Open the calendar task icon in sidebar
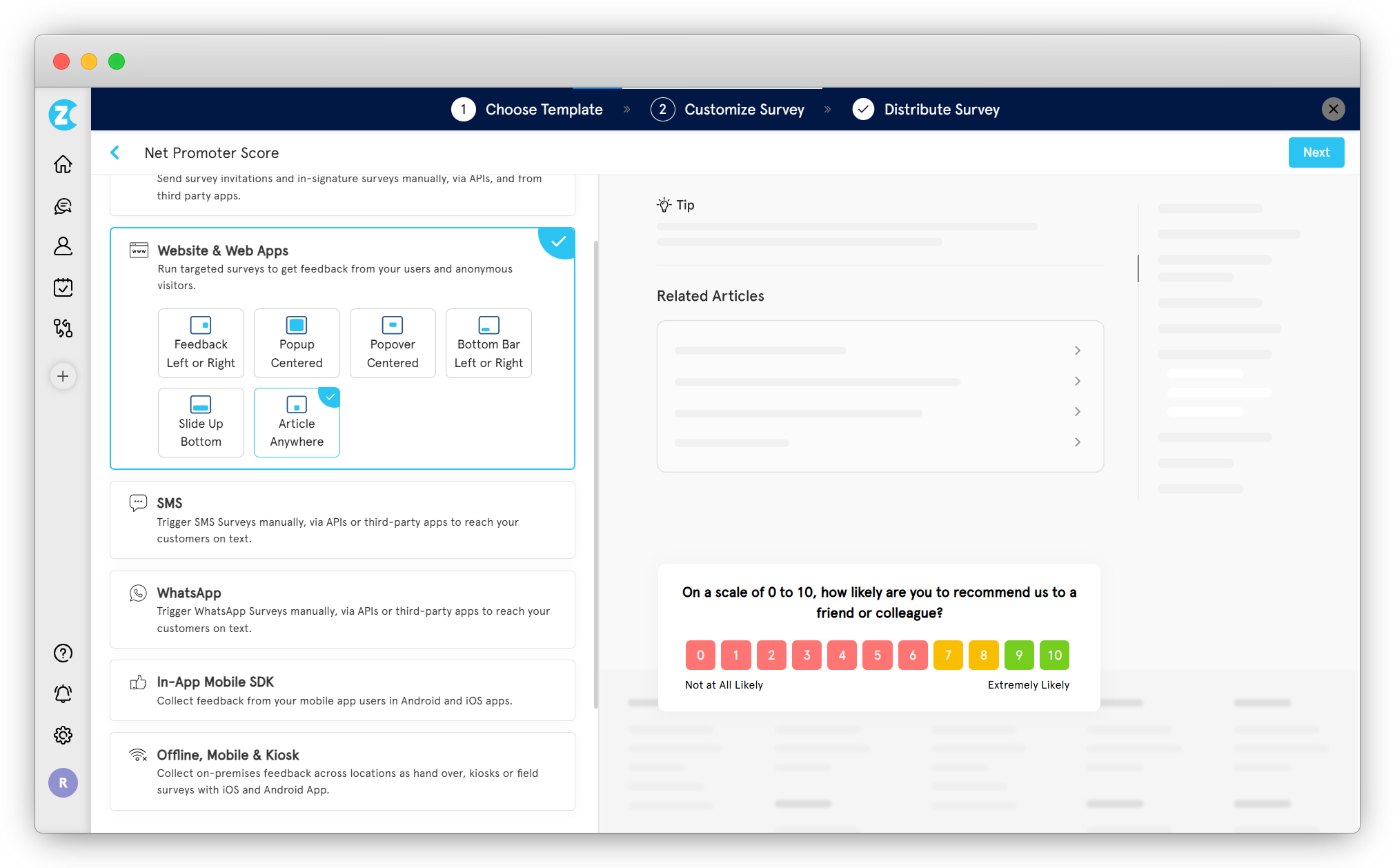This screenshot has width=1395, height=868. pyautogui.click(x=63, y=287)
